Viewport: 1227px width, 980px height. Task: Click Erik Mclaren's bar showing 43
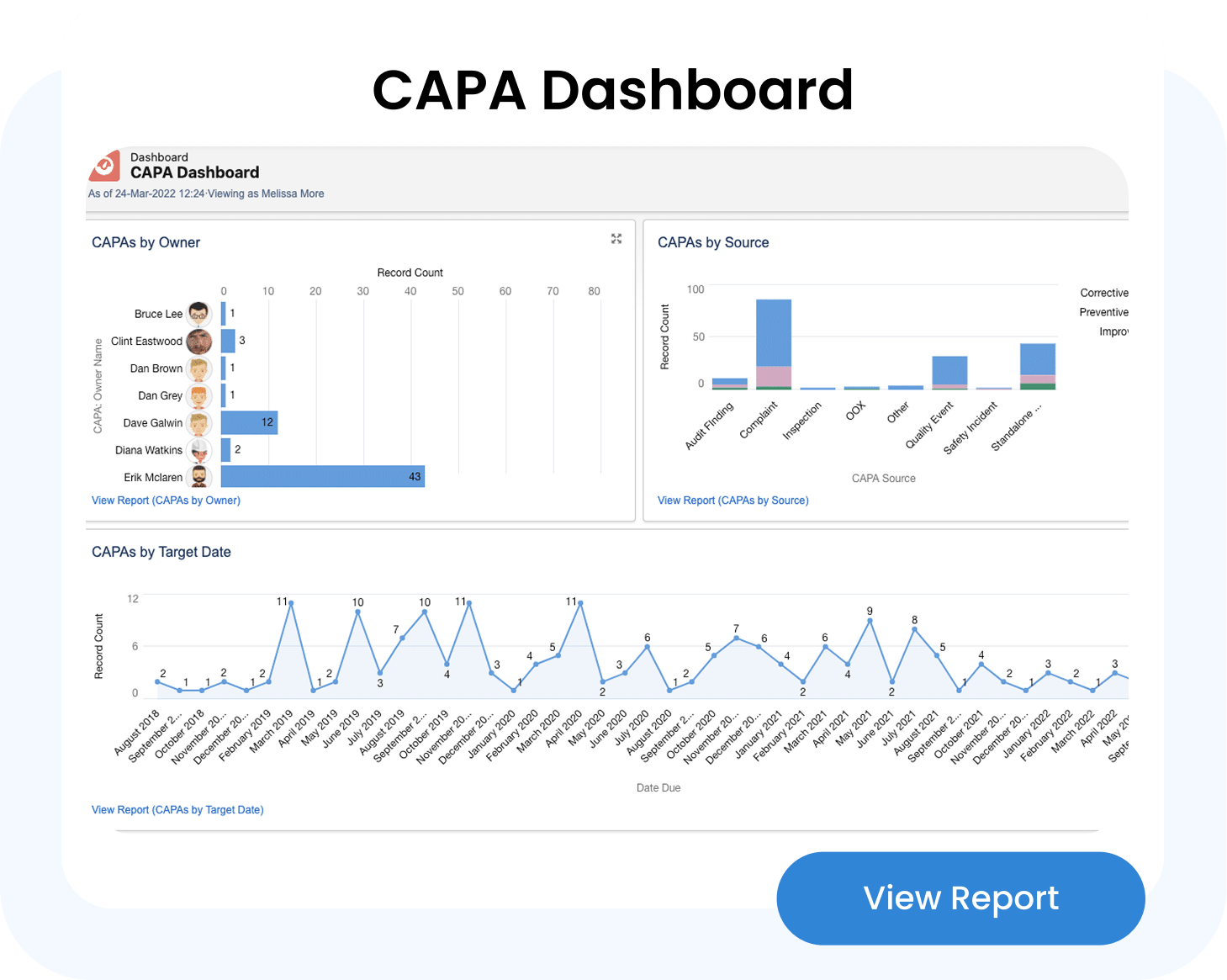[x=322, y=477]
